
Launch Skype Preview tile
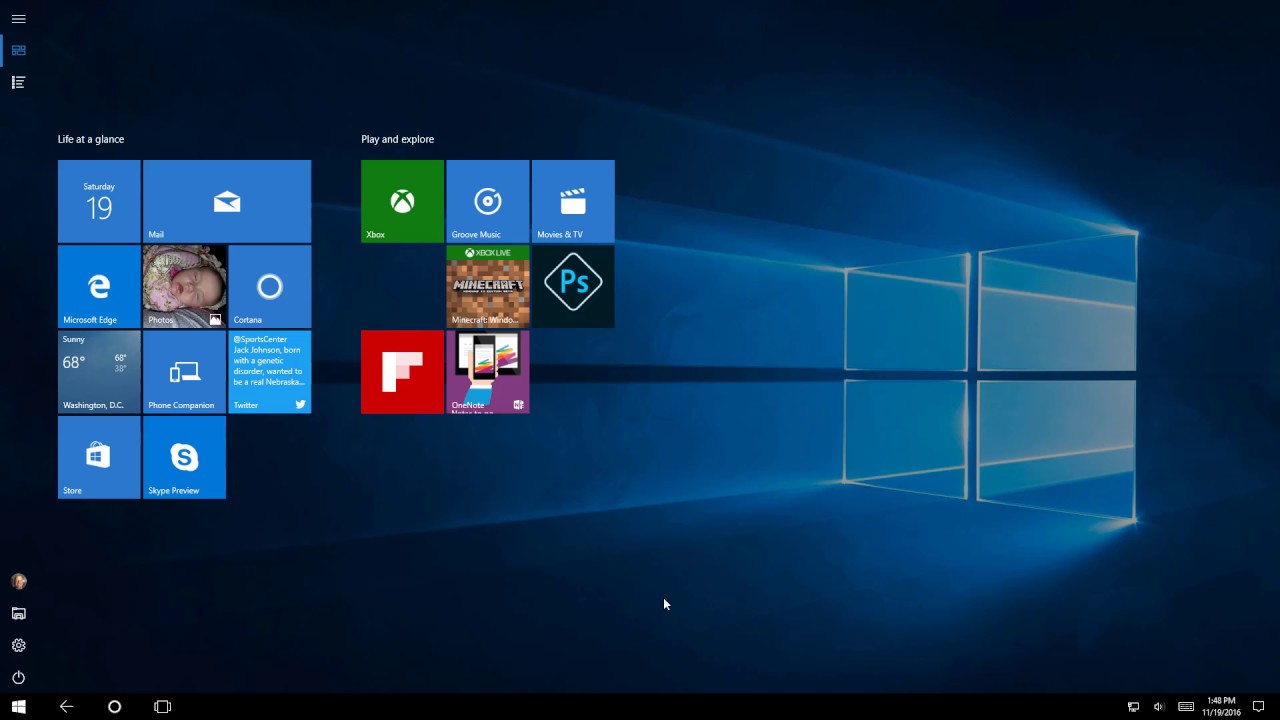click(x=184, y=457)
